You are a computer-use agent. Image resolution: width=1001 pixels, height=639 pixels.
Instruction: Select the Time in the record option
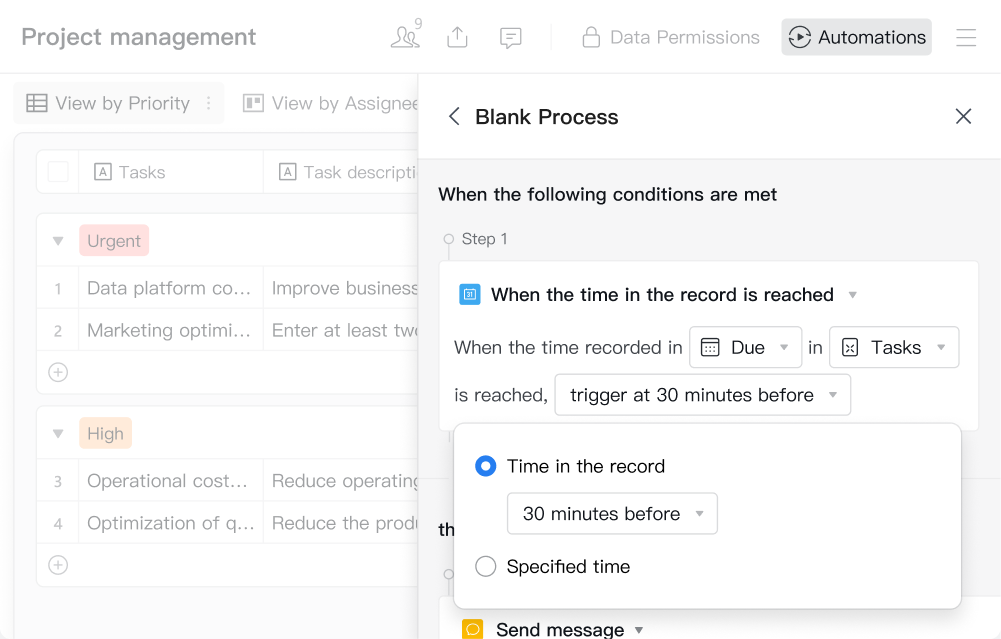click(x=486, y=466)
